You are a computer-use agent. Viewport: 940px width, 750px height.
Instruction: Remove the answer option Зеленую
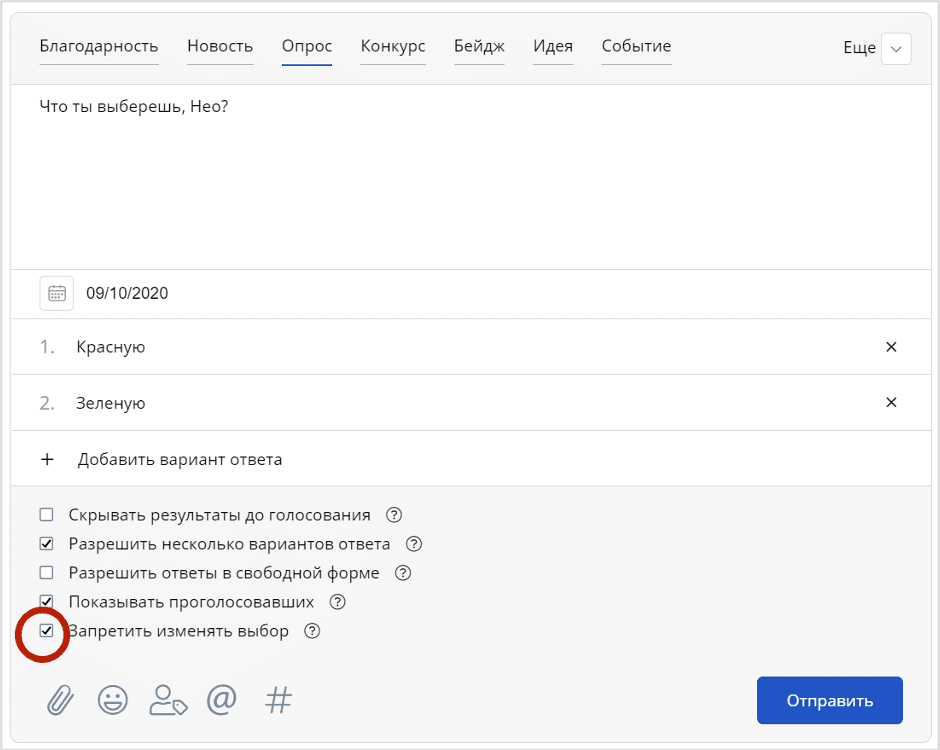pyautogui.click(x=891, y=403)
